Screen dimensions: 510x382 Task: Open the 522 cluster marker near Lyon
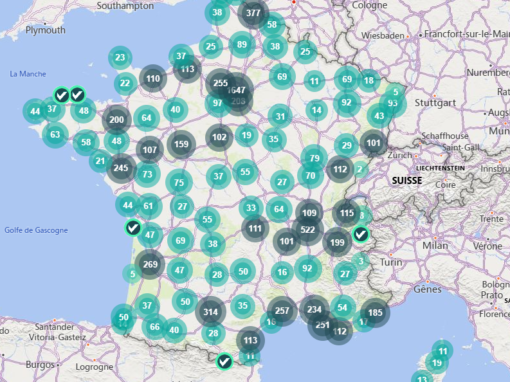tap(308, 230)
